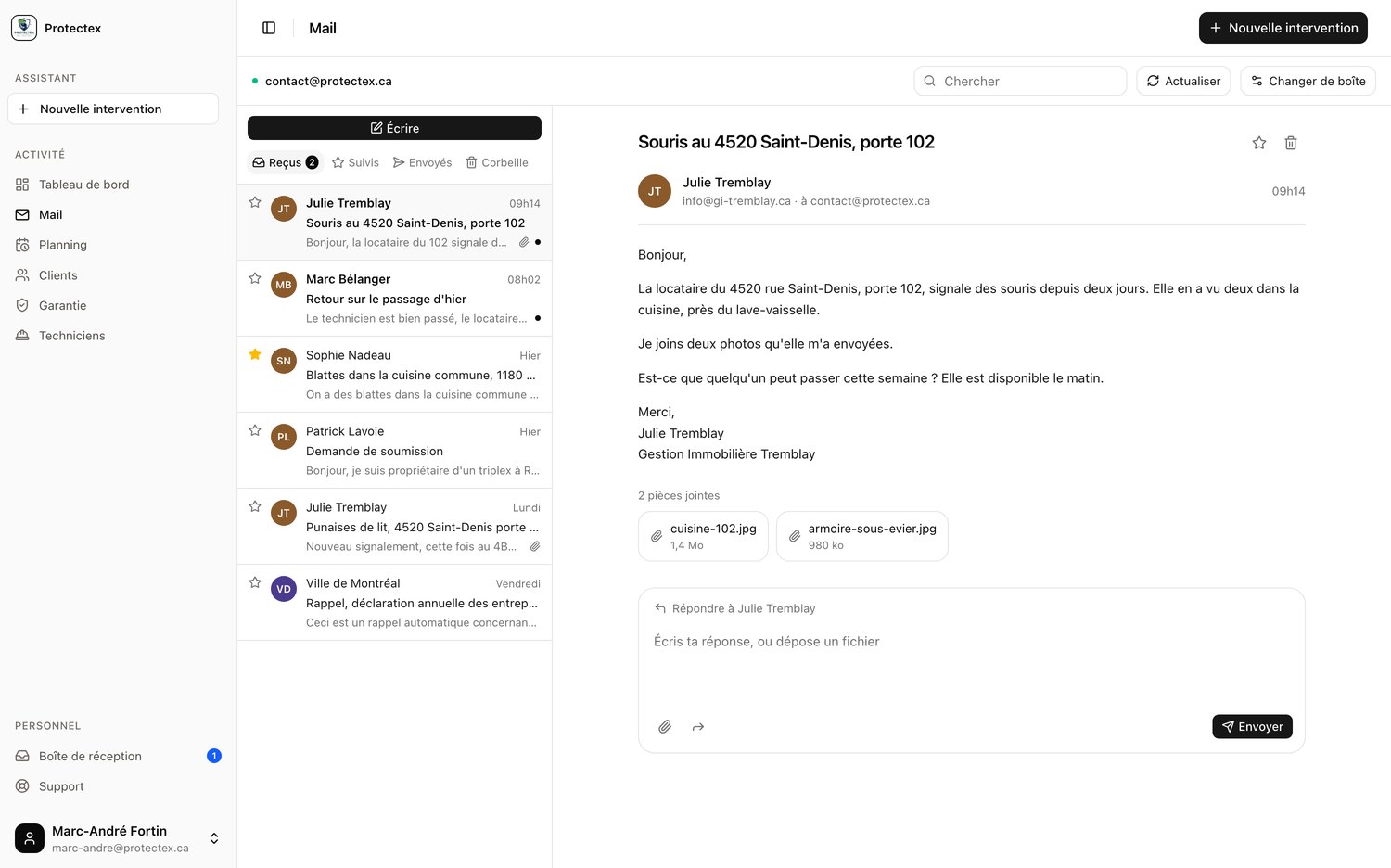Screen dimensions: 1391x868
Task: Open attachment cuisine-102.jpg
Action: click(x=703, y=536)
